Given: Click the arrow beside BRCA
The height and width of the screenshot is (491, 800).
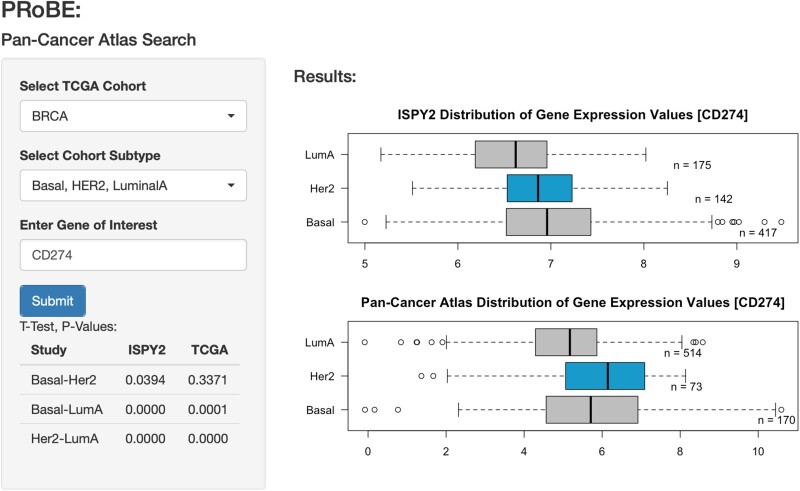Looking at the screenshot, I should pyautogui.click(x=231, y=116).
